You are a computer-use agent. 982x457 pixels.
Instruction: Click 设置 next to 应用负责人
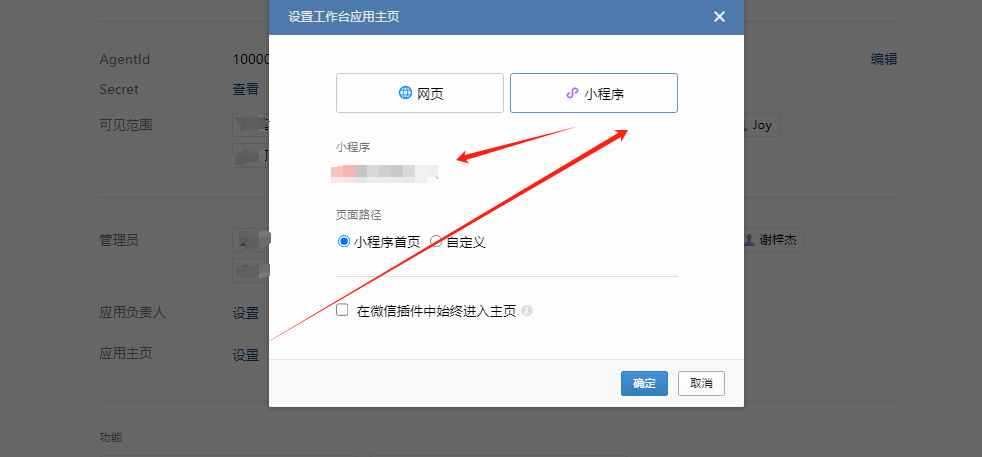coord(246,313)
